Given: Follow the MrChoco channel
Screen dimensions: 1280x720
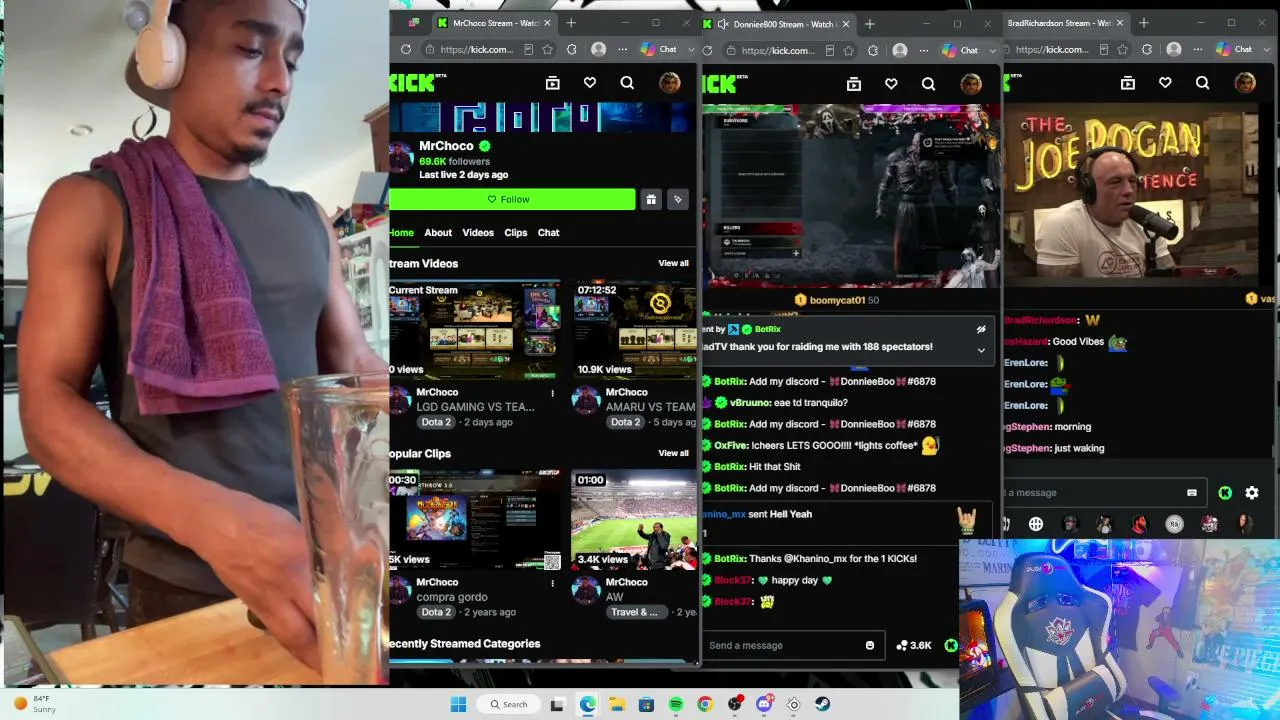Looking at the screenshot, I should coord(512,199).
